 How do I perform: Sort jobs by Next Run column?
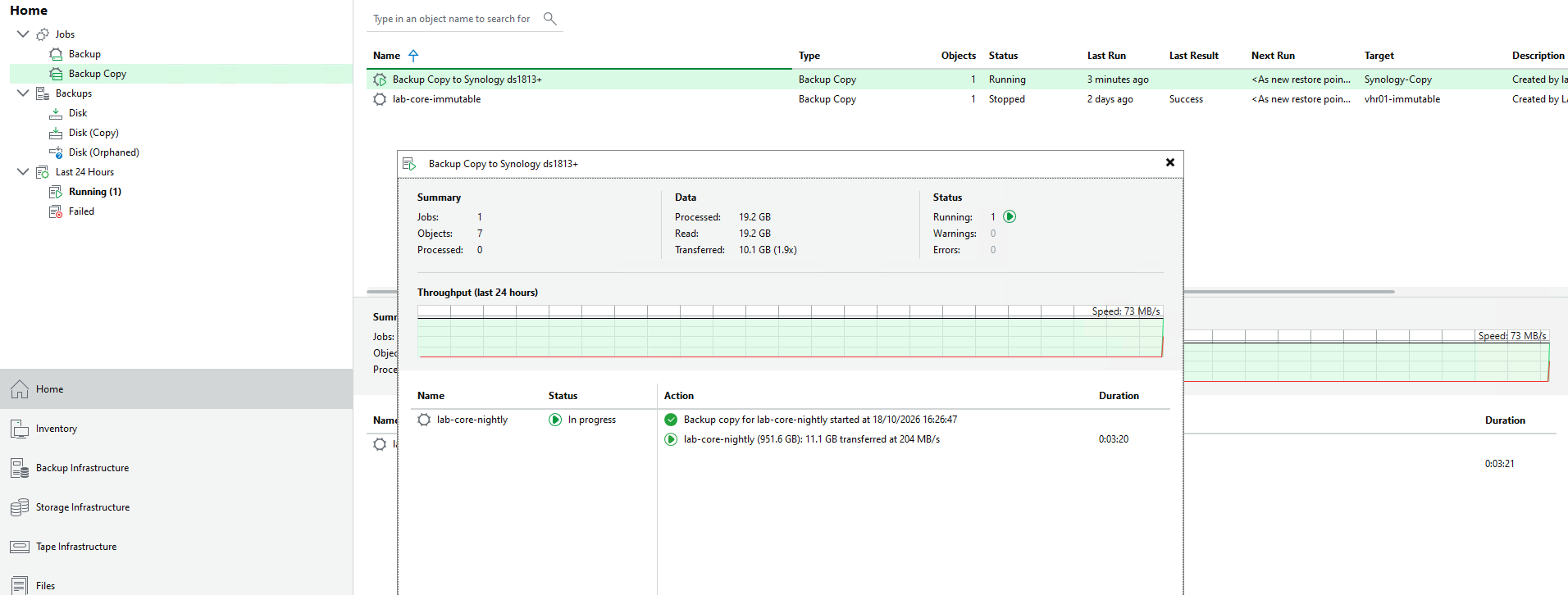(x=1273, y=56)
